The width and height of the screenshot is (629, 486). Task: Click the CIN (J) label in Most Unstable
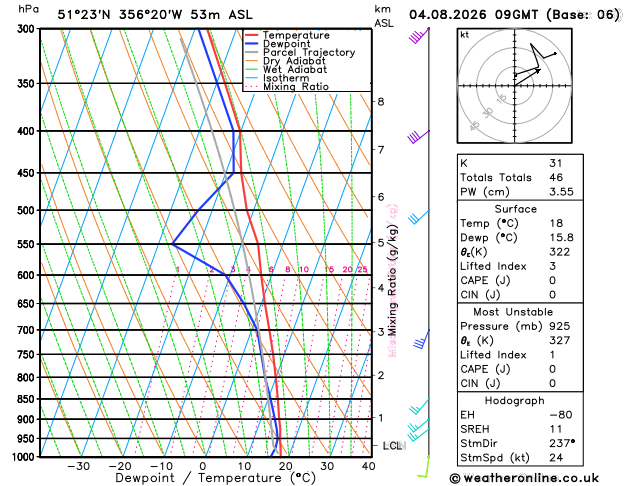[x=480, y=383]
